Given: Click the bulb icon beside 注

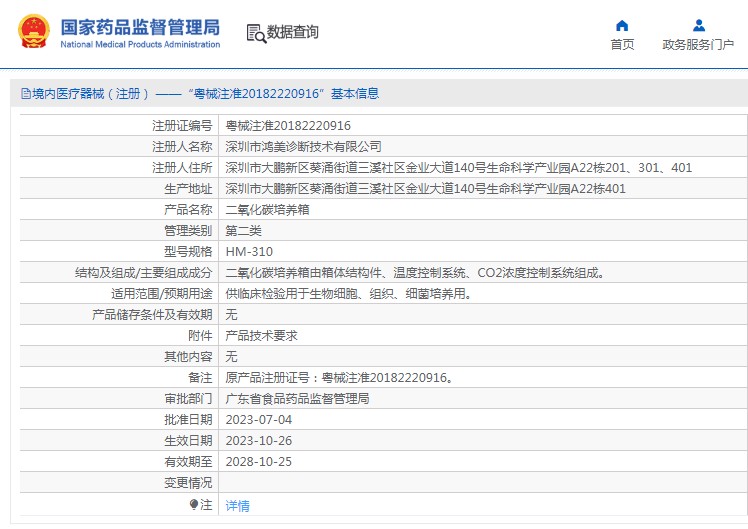Looking at the screenshot, I should click(194, 504).
